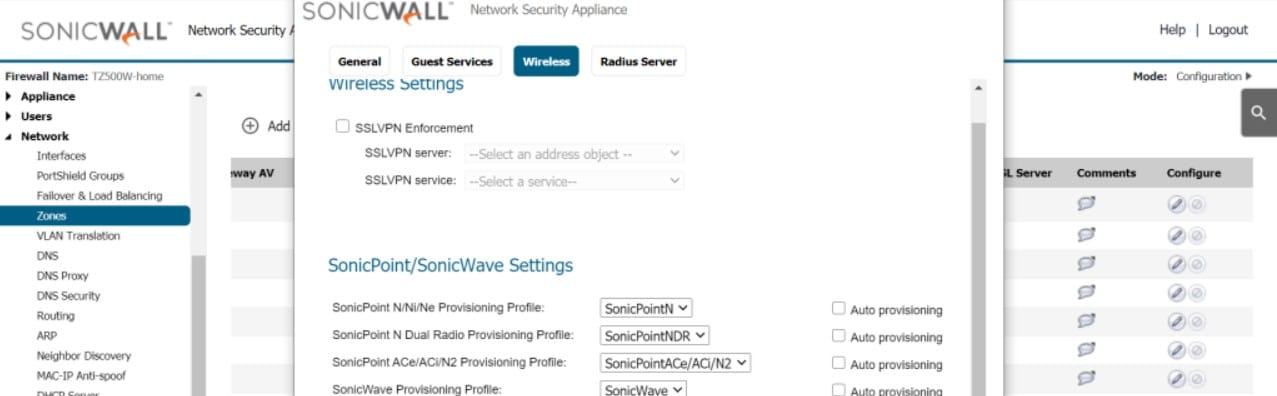This screenshot has width=1277, height=396.
Task: Switch to the General tab
Action: [x=360, y=61]
